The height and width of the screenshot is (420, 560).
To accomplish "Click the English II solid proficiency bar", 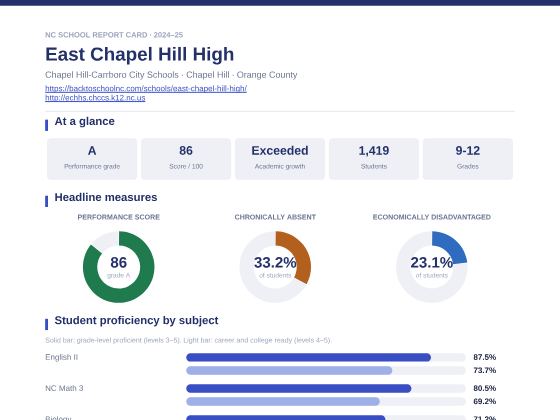I will 309,357.
